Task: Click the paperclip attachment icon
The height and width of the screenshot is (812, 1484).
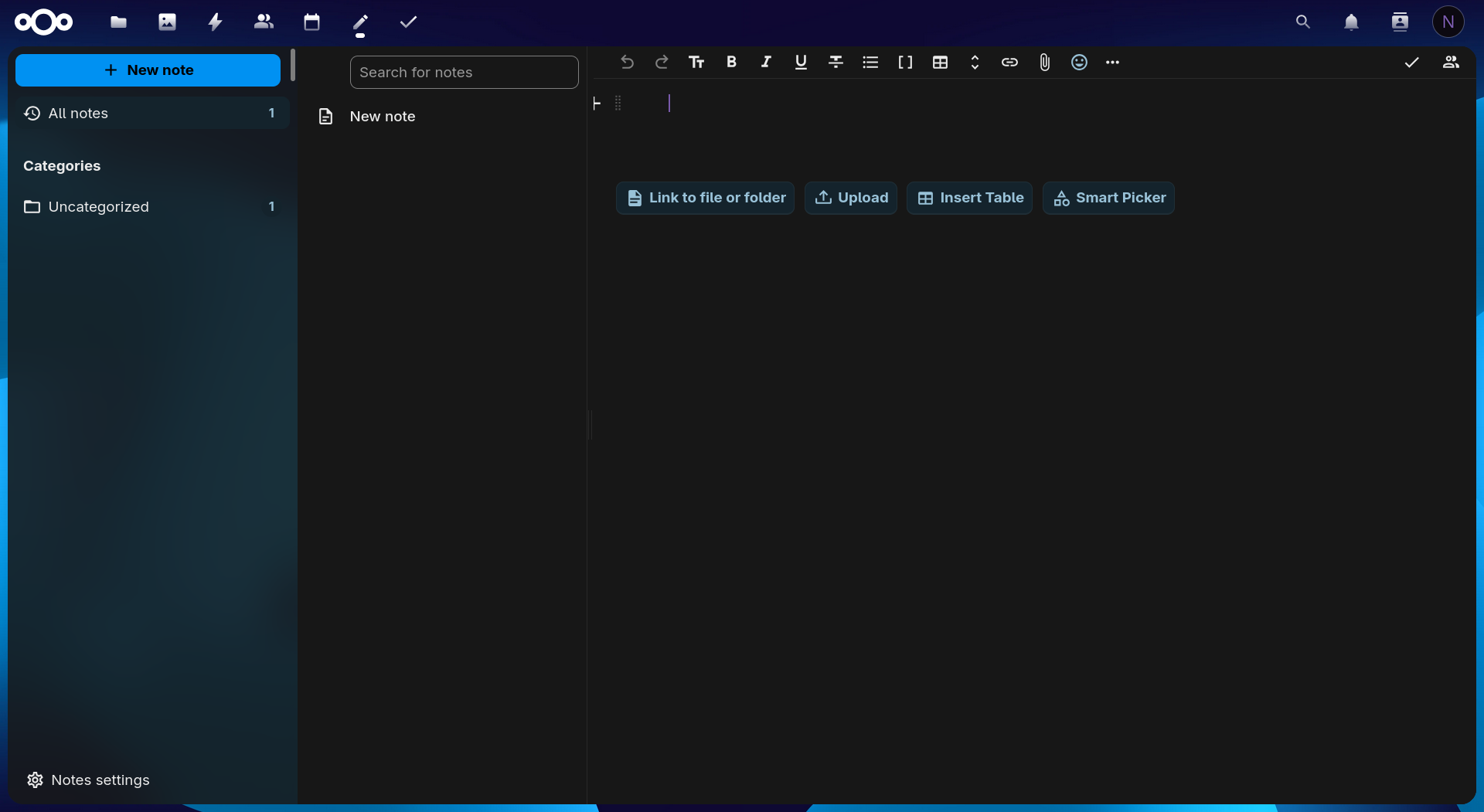Action: coord(1044,63)
